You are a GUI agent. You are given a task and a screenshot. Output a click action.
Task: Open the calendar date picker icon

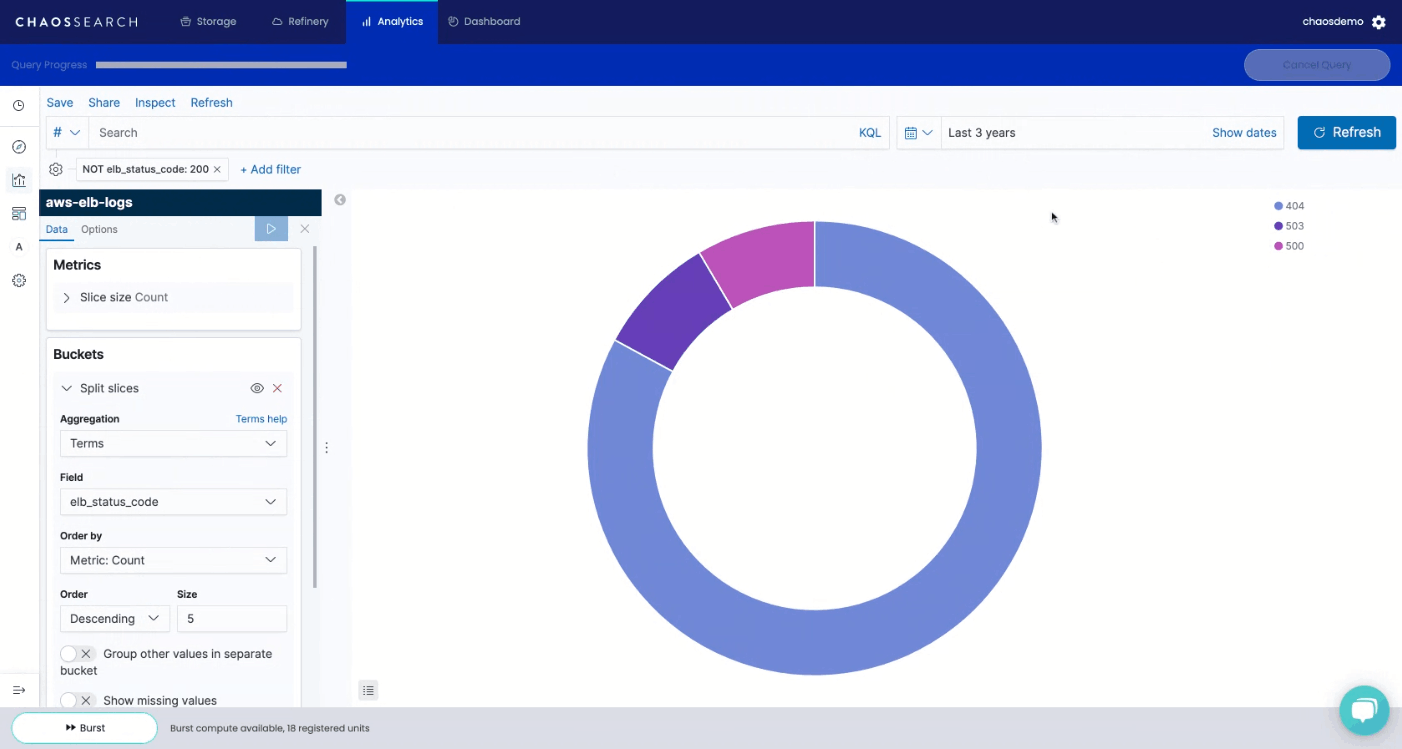[x=914, y=132]
